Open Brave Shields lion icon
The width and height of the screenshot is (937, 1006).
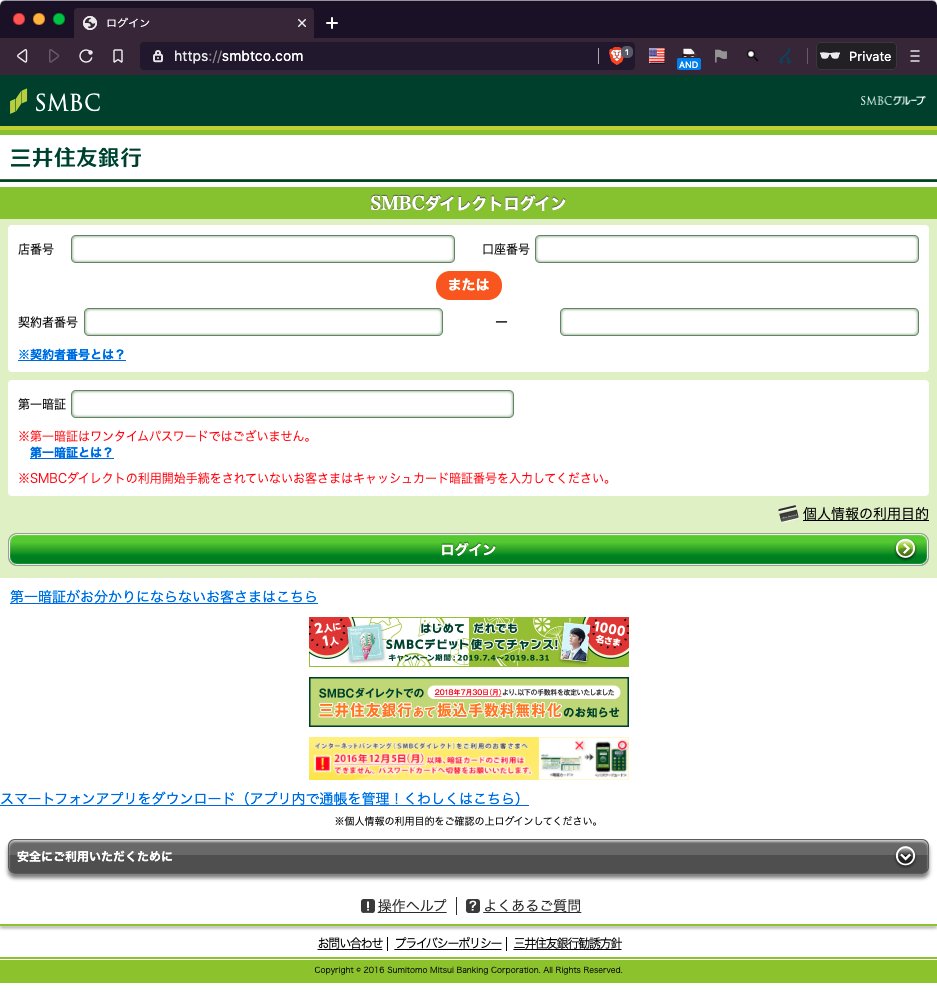click(617, 56)
